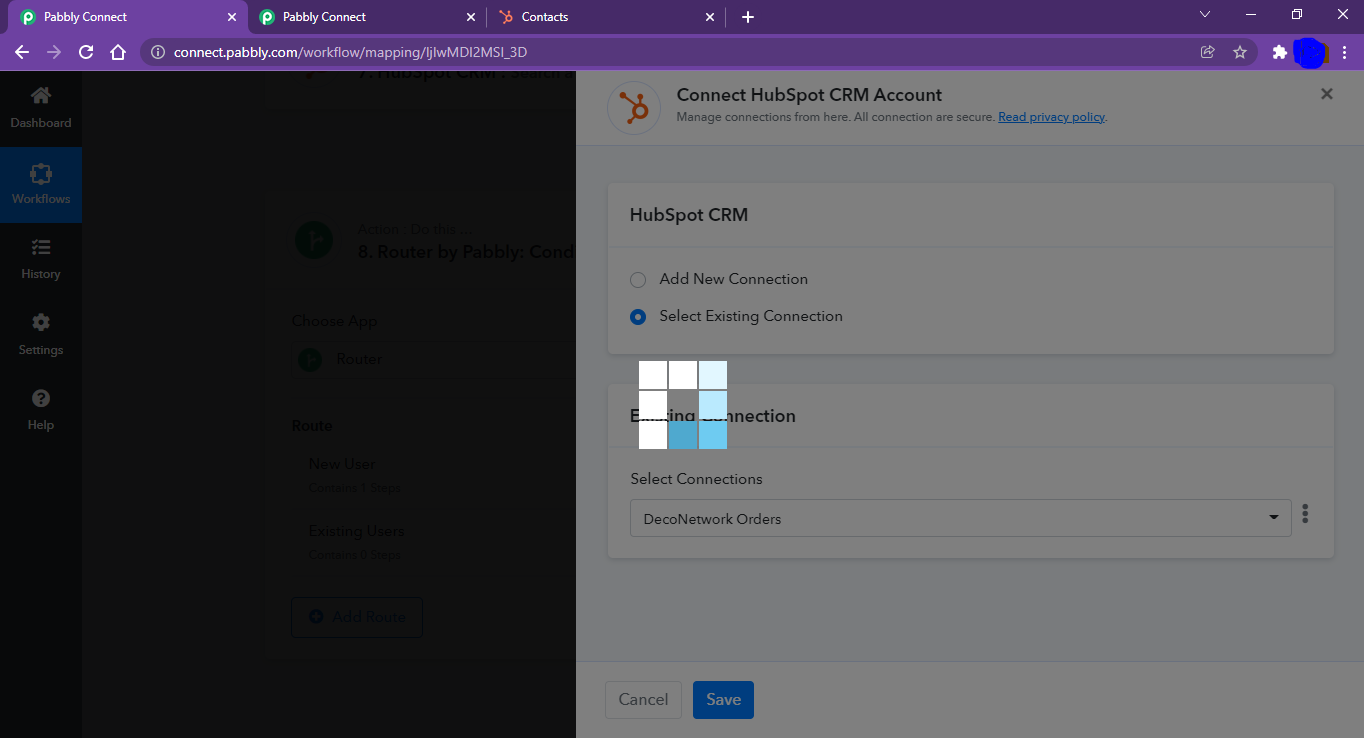
Task: Go forward in browser history
Action: point(54,52)
